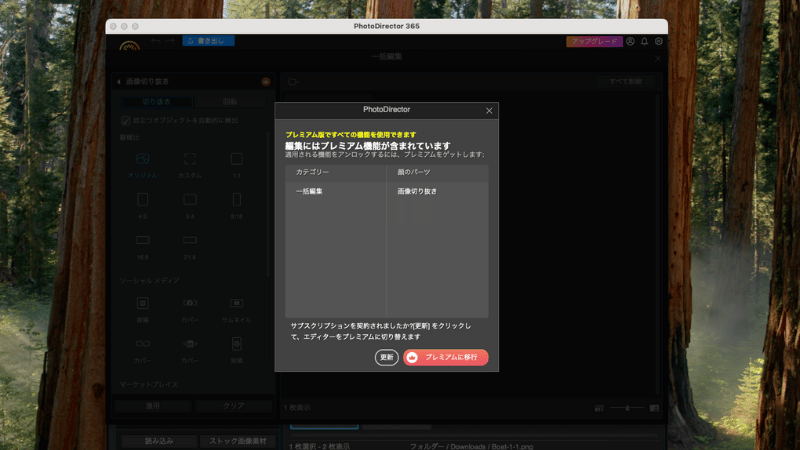Select the YouTube サムネイル preset icon

click(237, 303)
